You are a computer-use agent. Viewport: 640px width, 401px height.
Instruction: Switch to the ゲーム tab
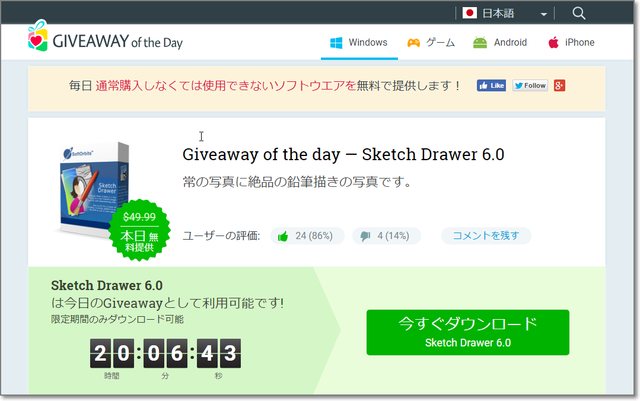pos(431,42)
